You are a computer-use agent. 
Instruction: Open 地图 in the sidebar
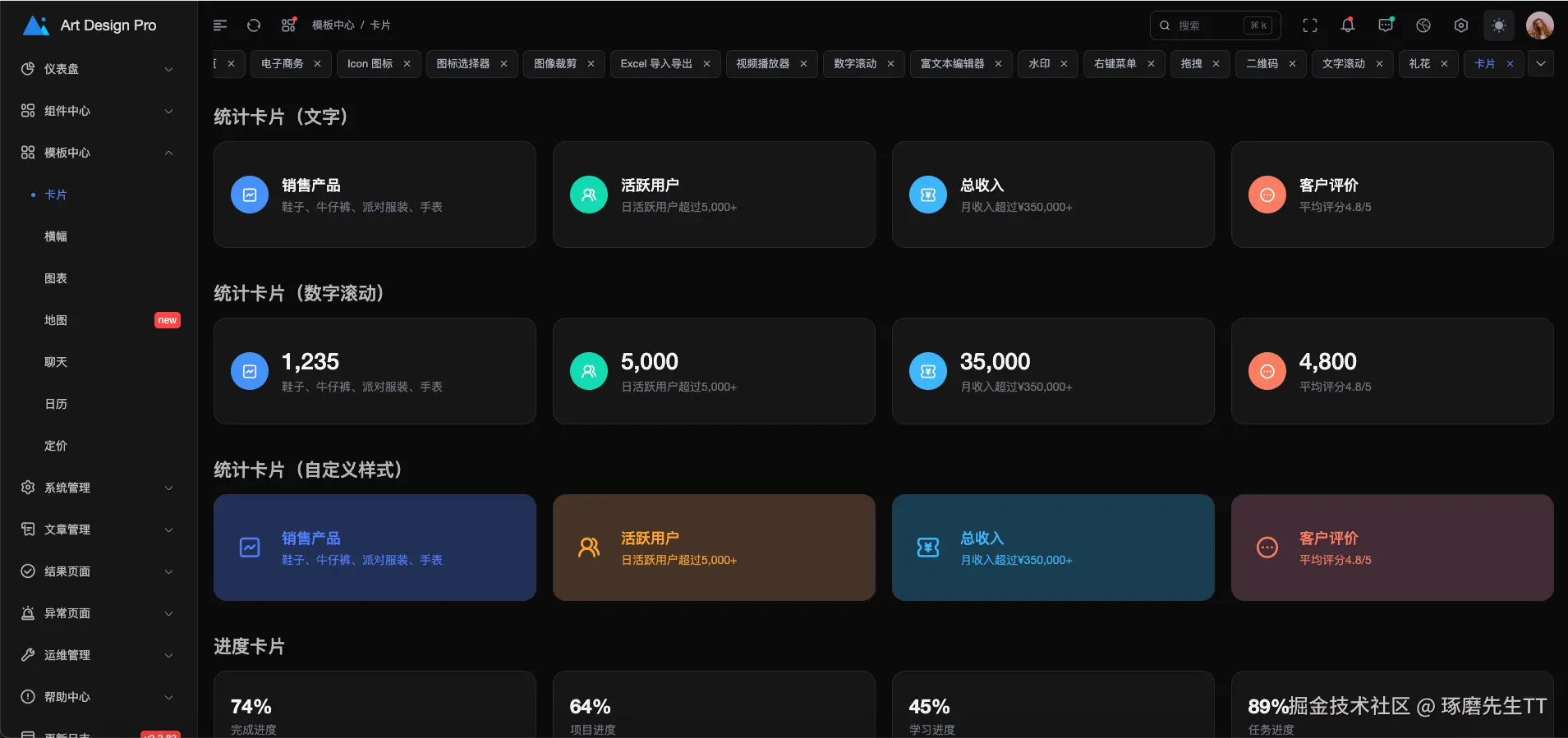coord(99,320)
